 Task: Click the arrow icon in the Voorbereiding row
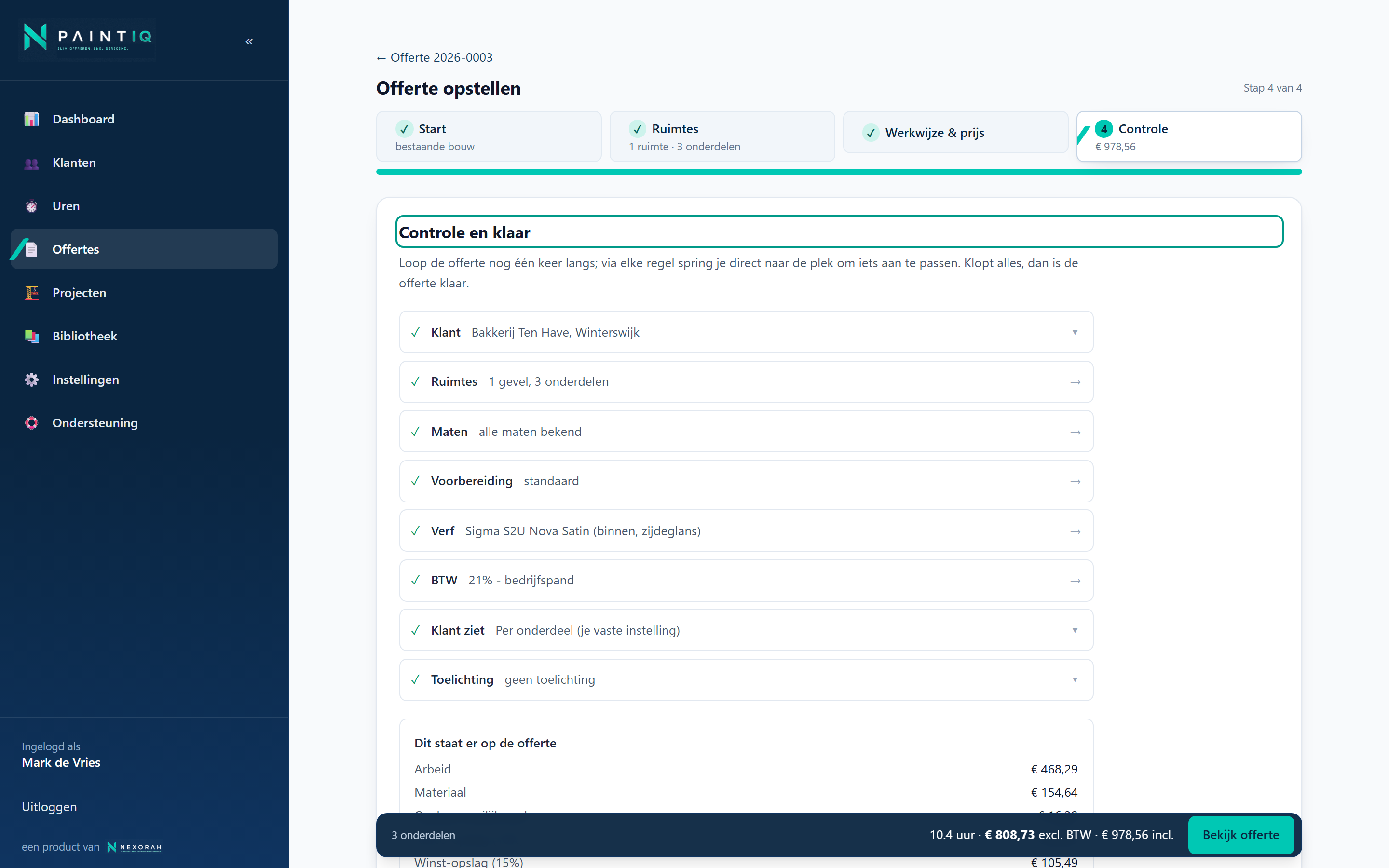point(1075,482)
